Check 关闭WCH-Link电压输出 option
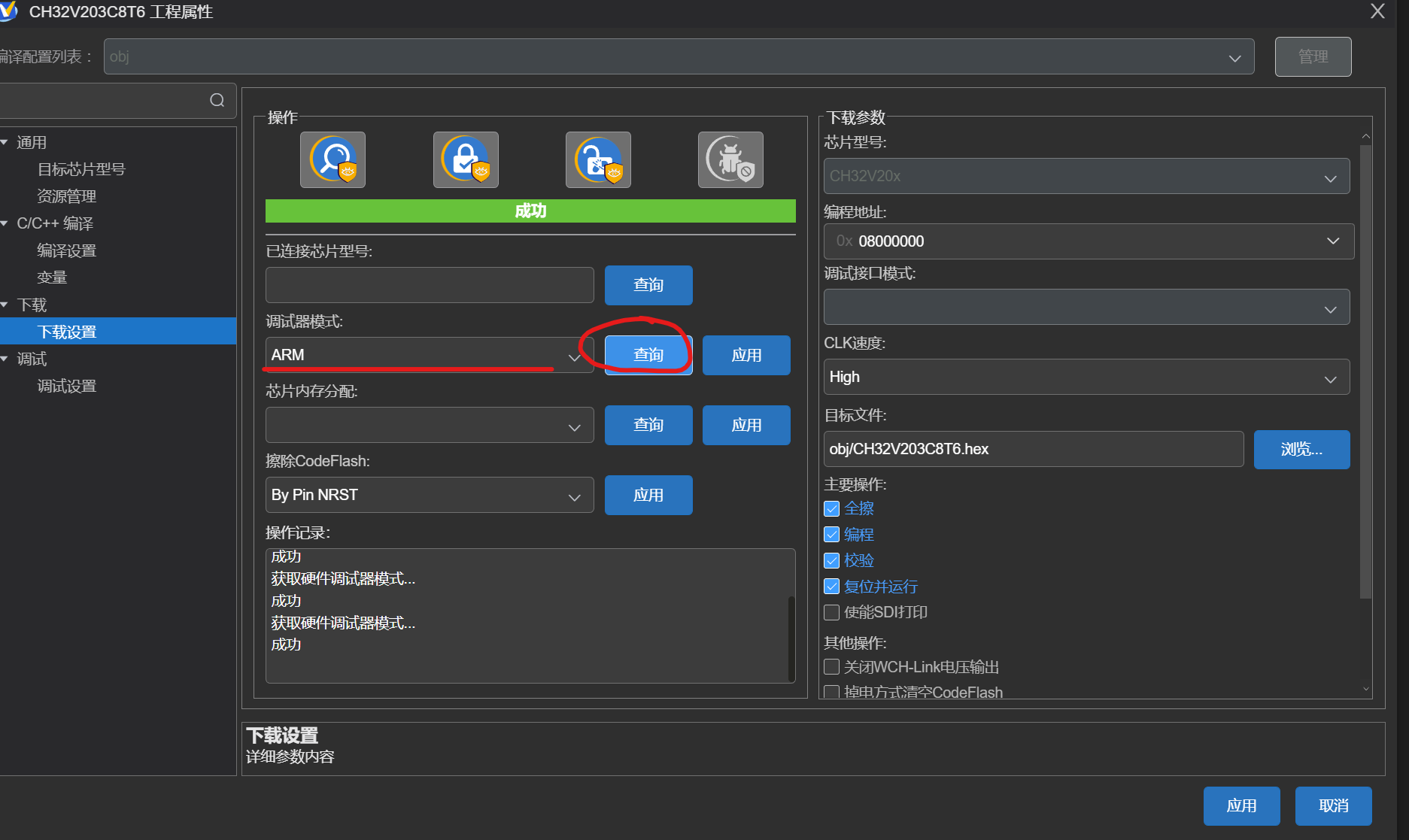Screen dimensions: 1409x840 (832, 668)
